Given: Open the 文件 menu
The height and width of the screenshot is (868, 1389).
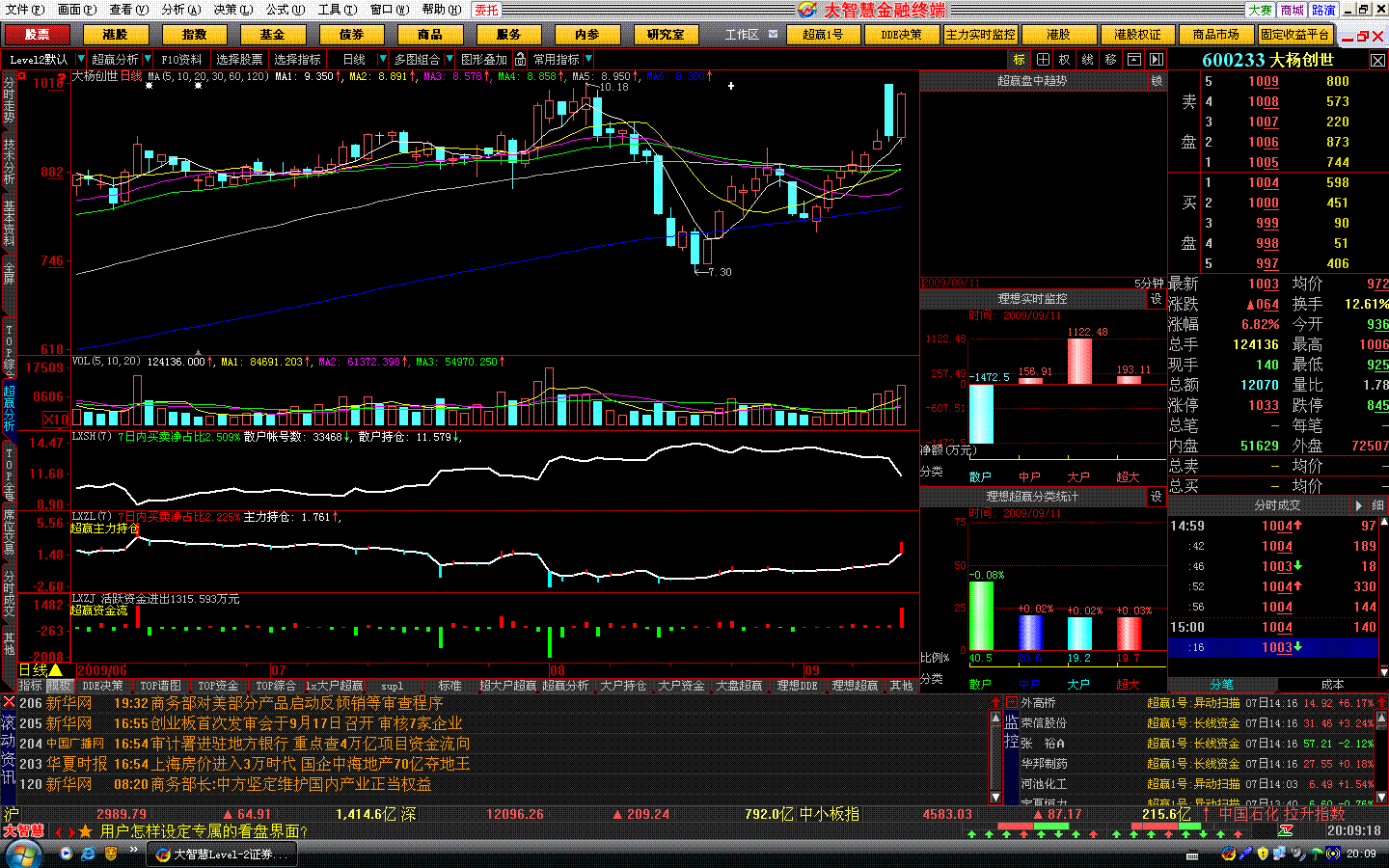Looking at the screenshot, I should [24, 10].
